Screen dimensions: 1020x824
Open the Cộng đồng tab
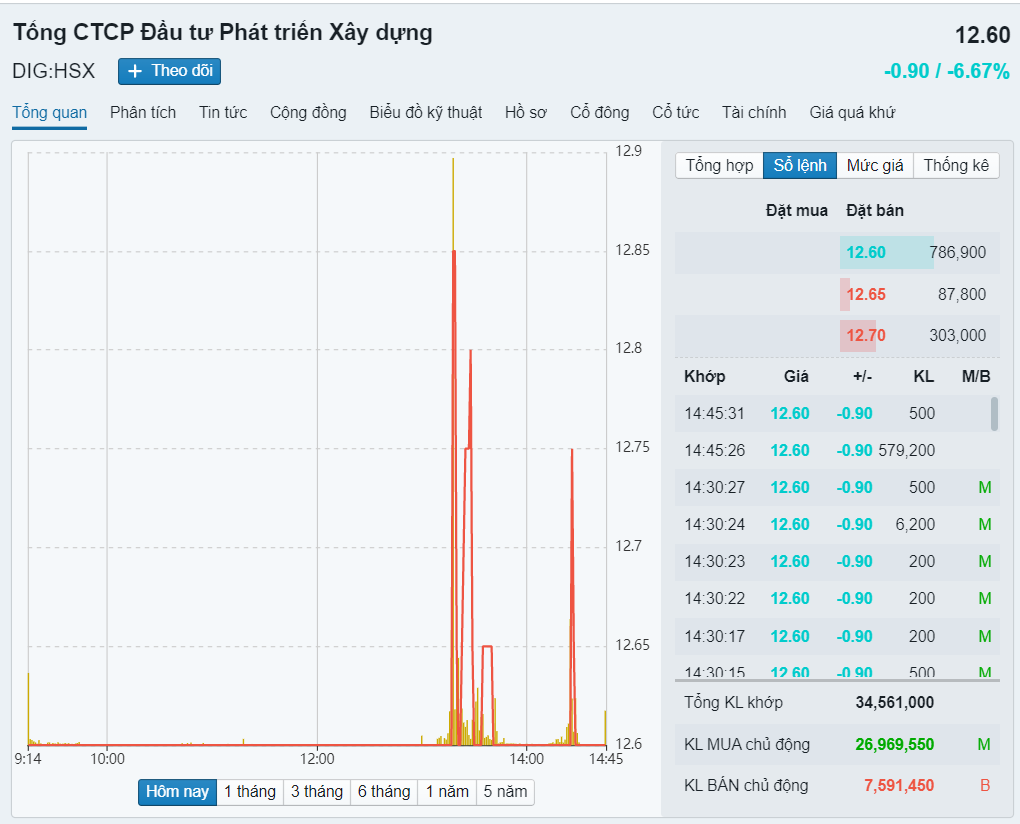click(308, 112)
